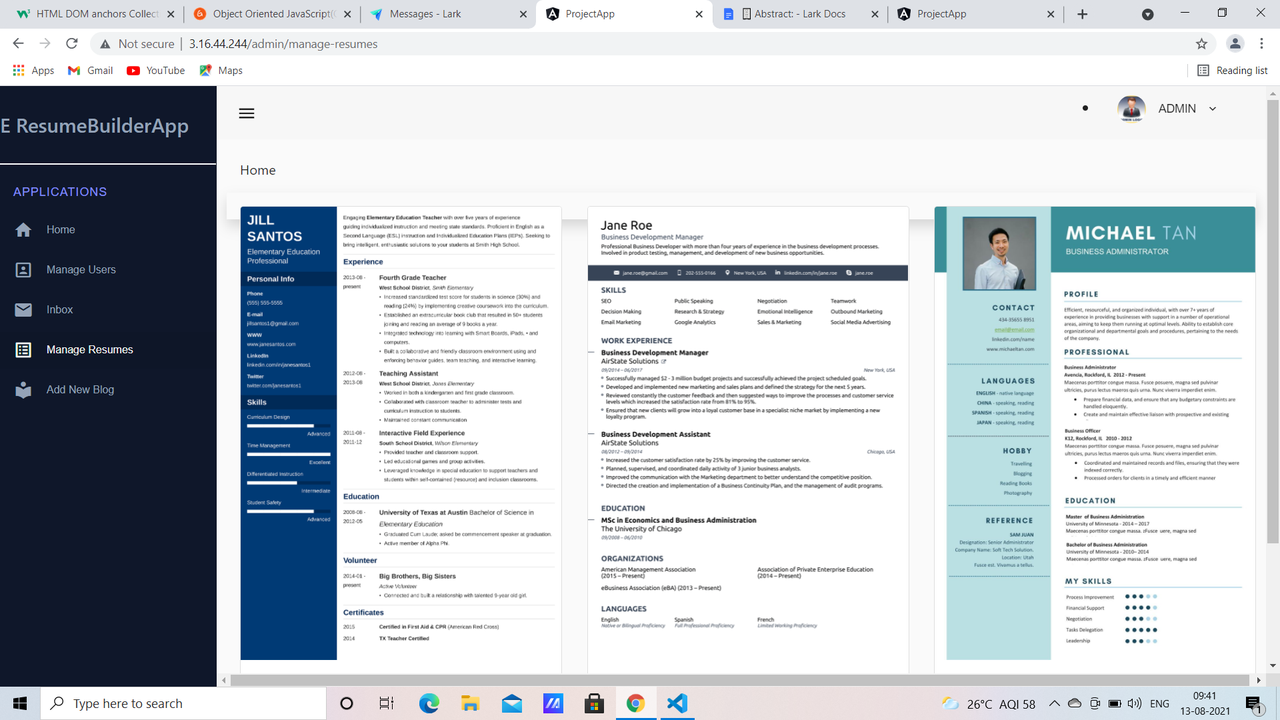Expand the ADMIN account dropdown
Screen dimensions: 1280x720
pos(1213,108)
